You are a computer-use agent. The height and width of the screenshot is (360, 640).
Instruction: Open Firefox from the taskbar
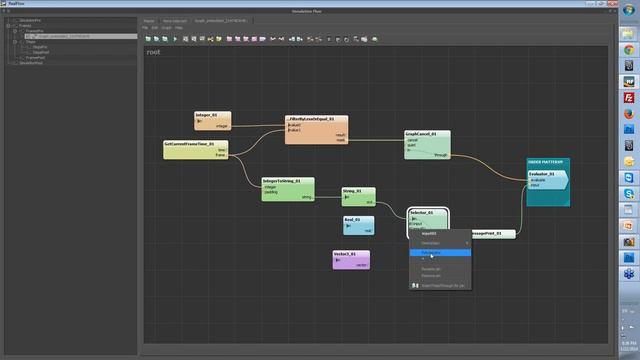(629, 114)
